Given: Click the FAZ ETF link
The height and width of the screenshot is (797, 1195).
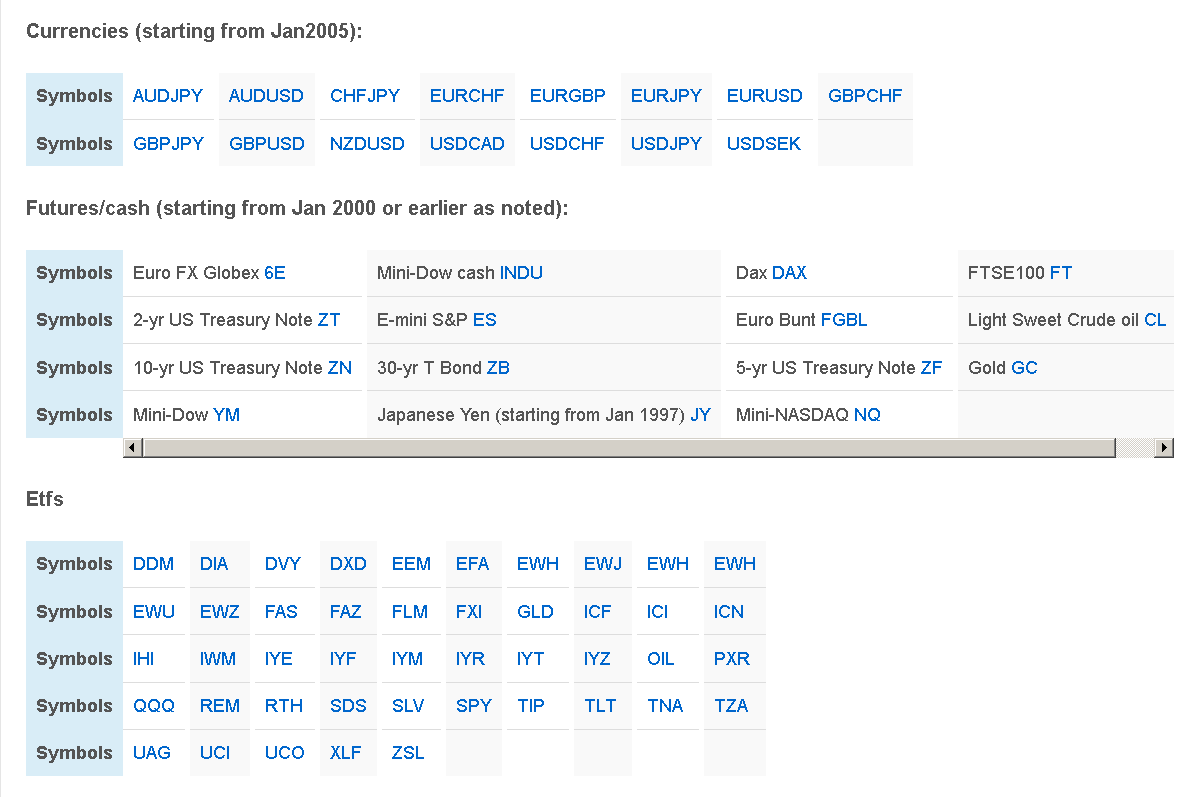Looking at the screenshot, I should pos(345,612).
